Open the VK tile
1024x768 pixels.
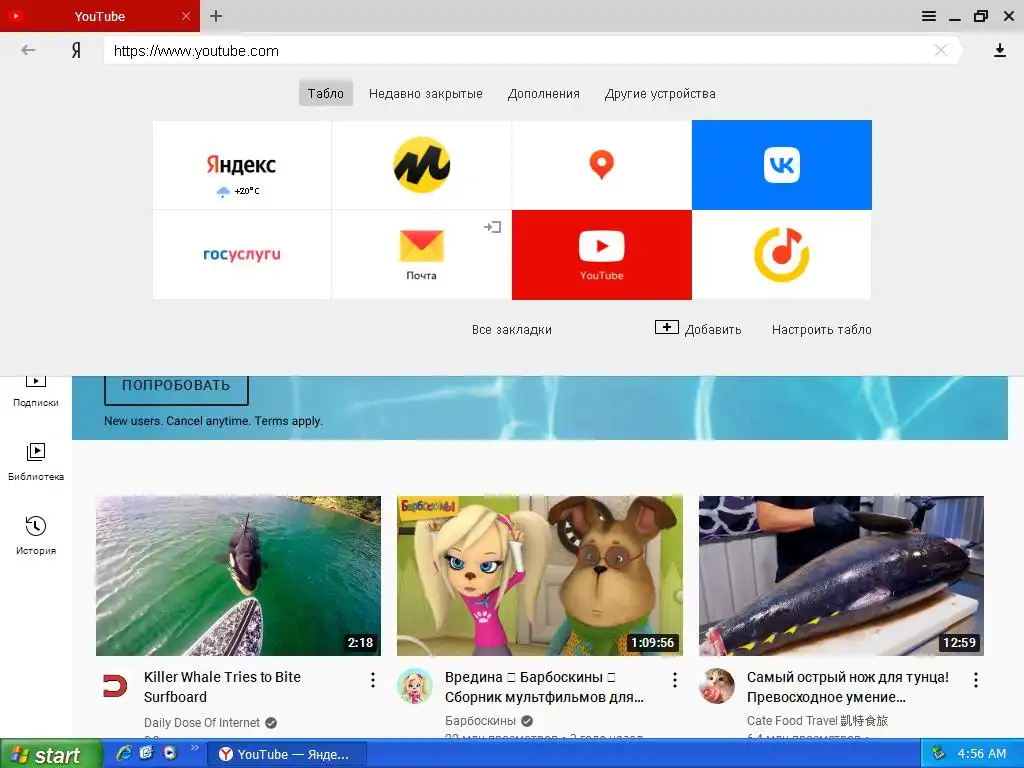point(782,165)
